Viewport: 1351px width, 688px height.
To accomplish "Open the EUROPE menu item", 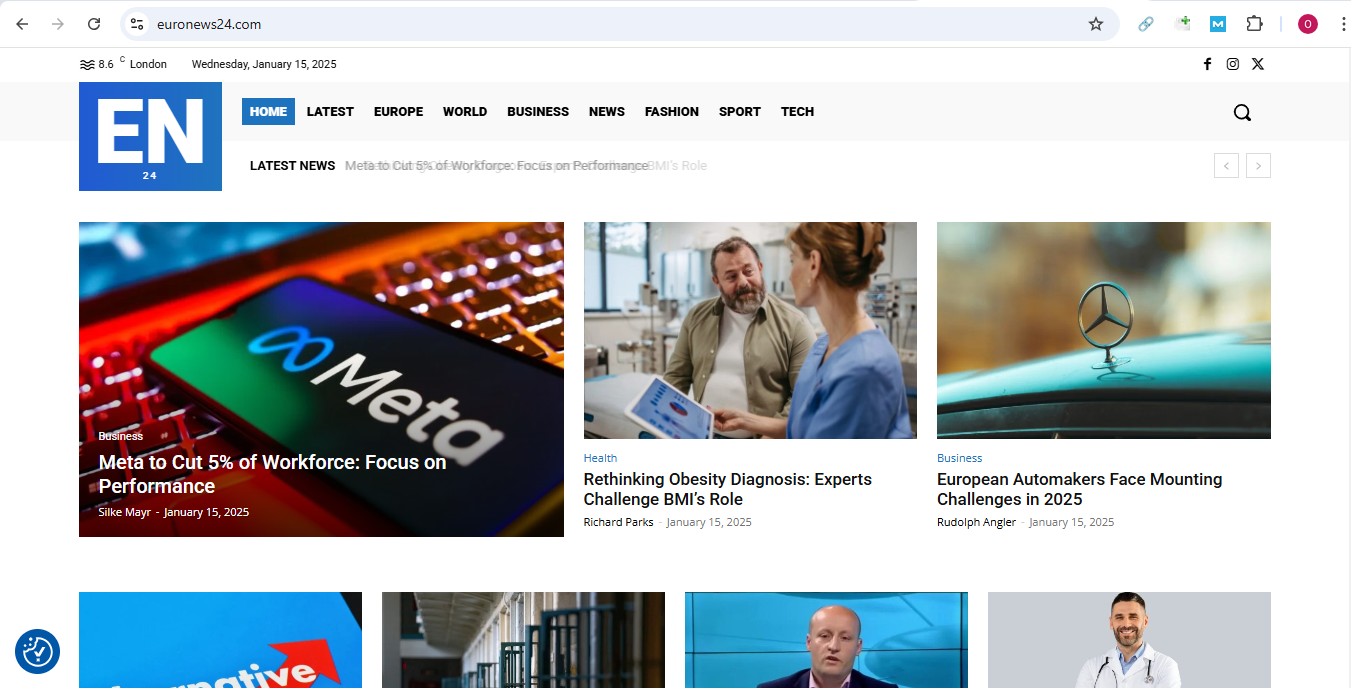I will pyautogui.click(x=398, y=112).
